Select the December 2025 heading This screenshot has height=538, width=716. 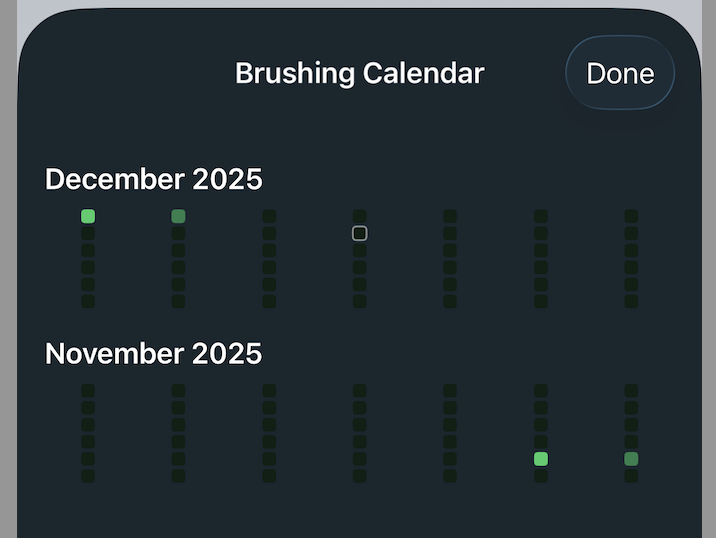tap(154, 179)
